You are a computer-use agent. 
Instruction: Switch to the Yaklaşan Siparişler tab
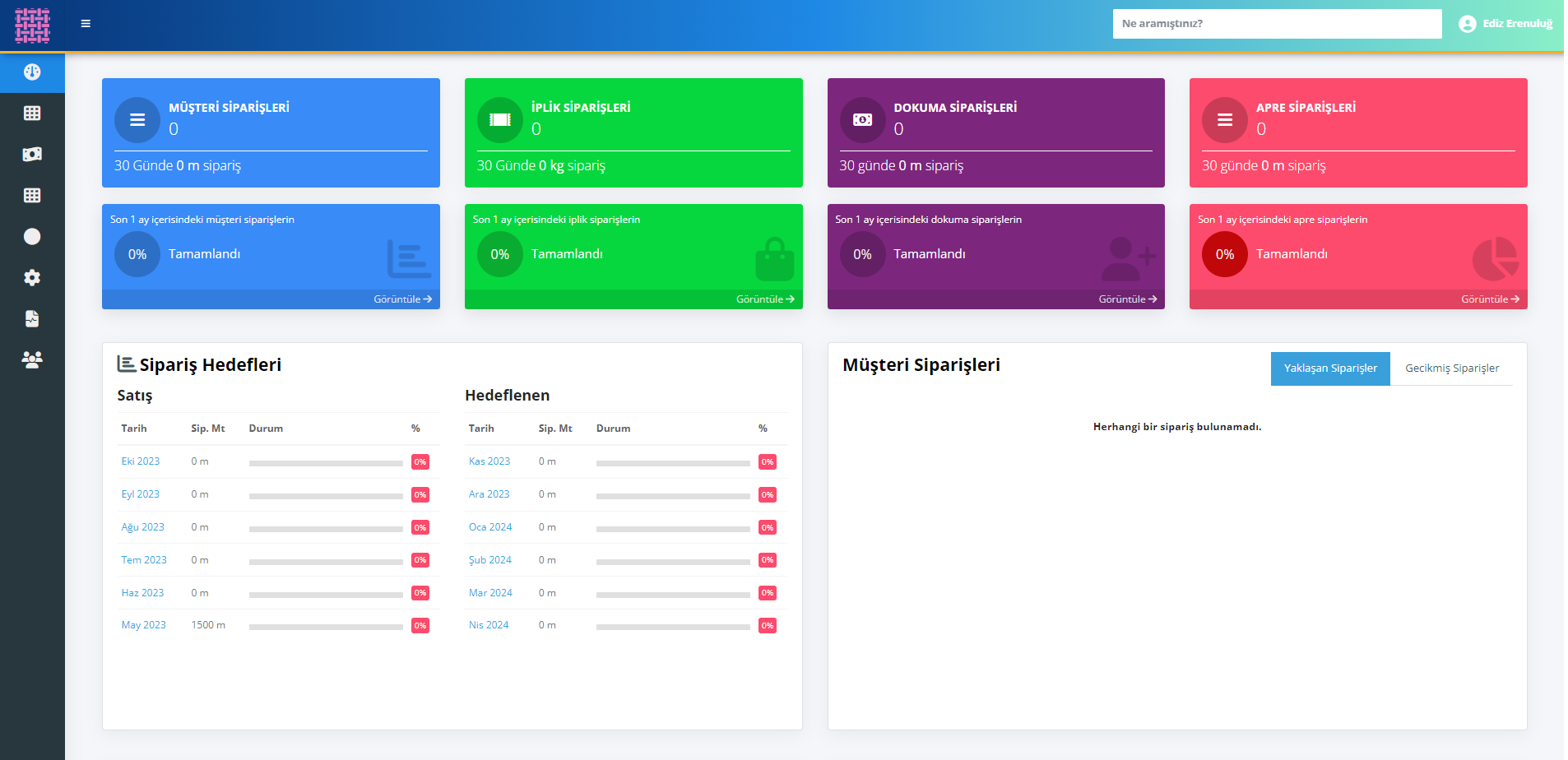tap(1329, 368)
